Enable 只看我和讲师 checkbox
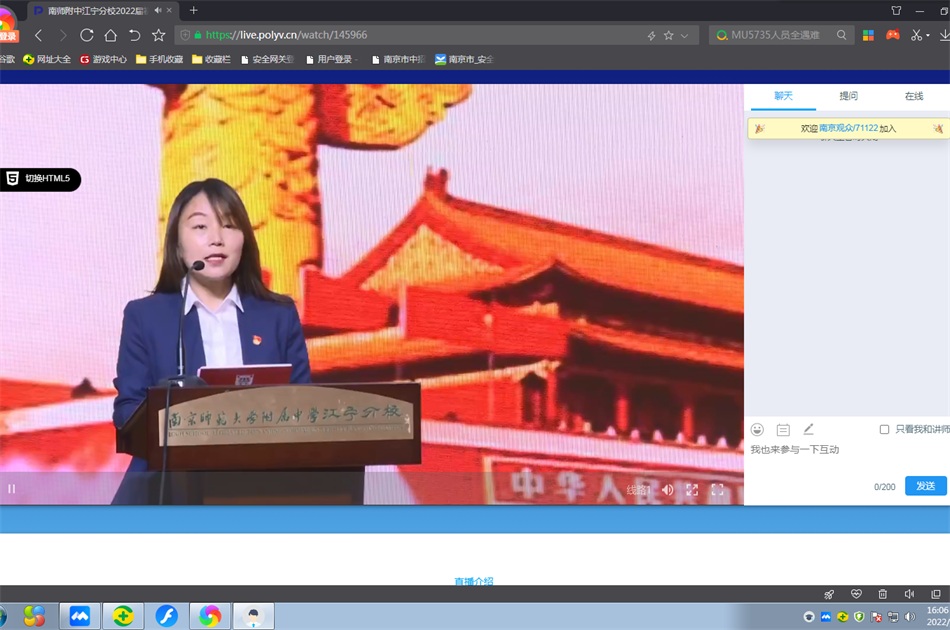 pyautogui.click(x=884, y=429)
